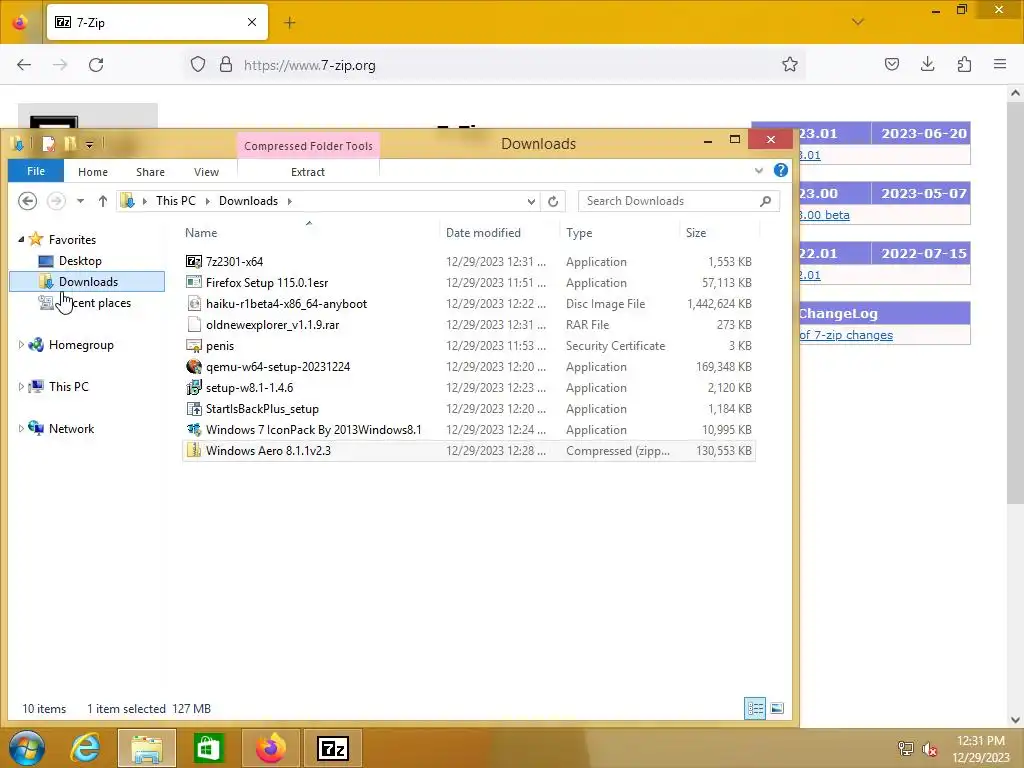Open the Extract ribbon tab

tap(308, 172)
